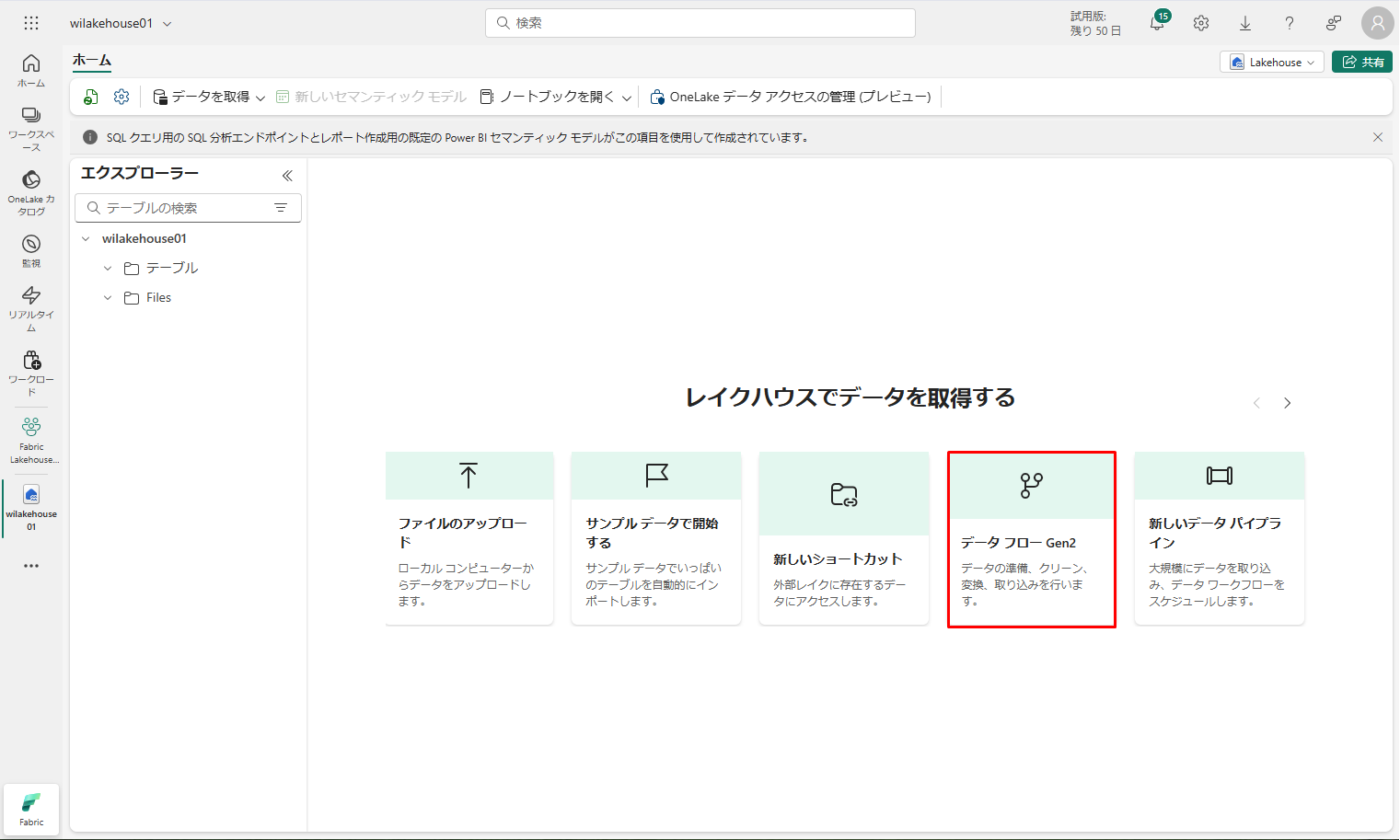
Task: Open the Real-Time (リアルタイム) sidebar icon
Action: point(31,306)
